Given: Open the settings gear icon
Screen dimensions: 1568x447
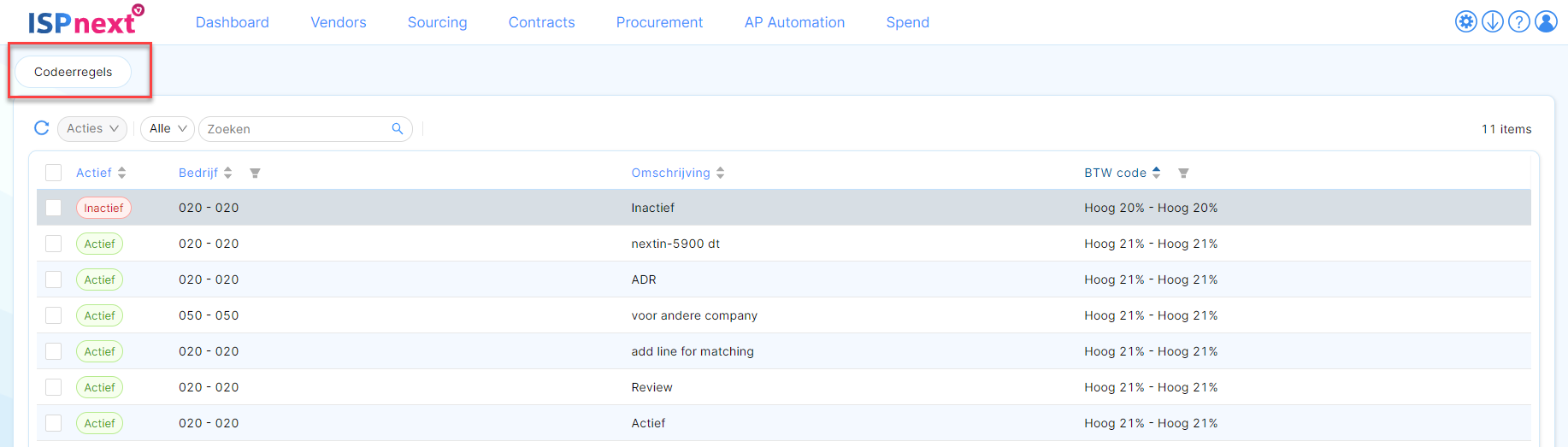Looking at the screenshot, I should click(x=1466, y=21).
